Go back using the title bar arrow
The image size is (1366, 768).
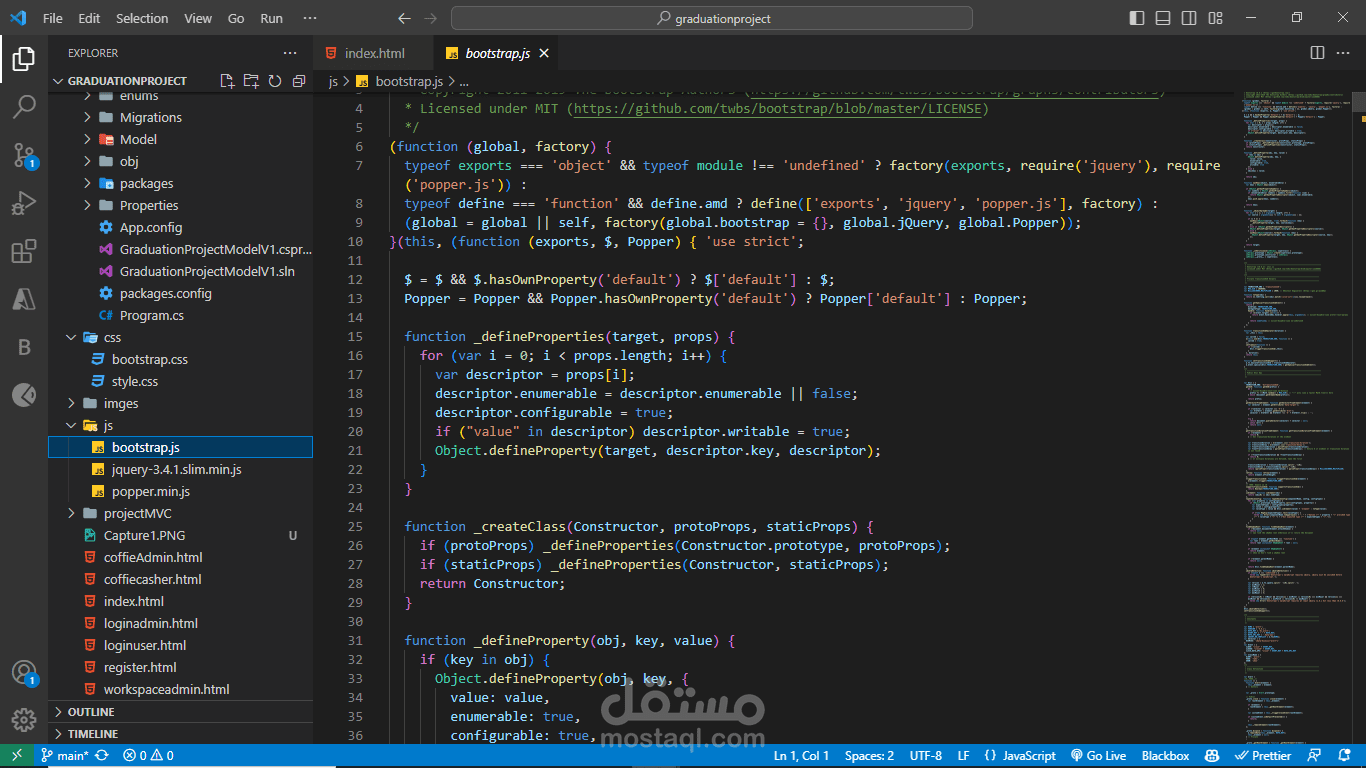pos(404,18)
